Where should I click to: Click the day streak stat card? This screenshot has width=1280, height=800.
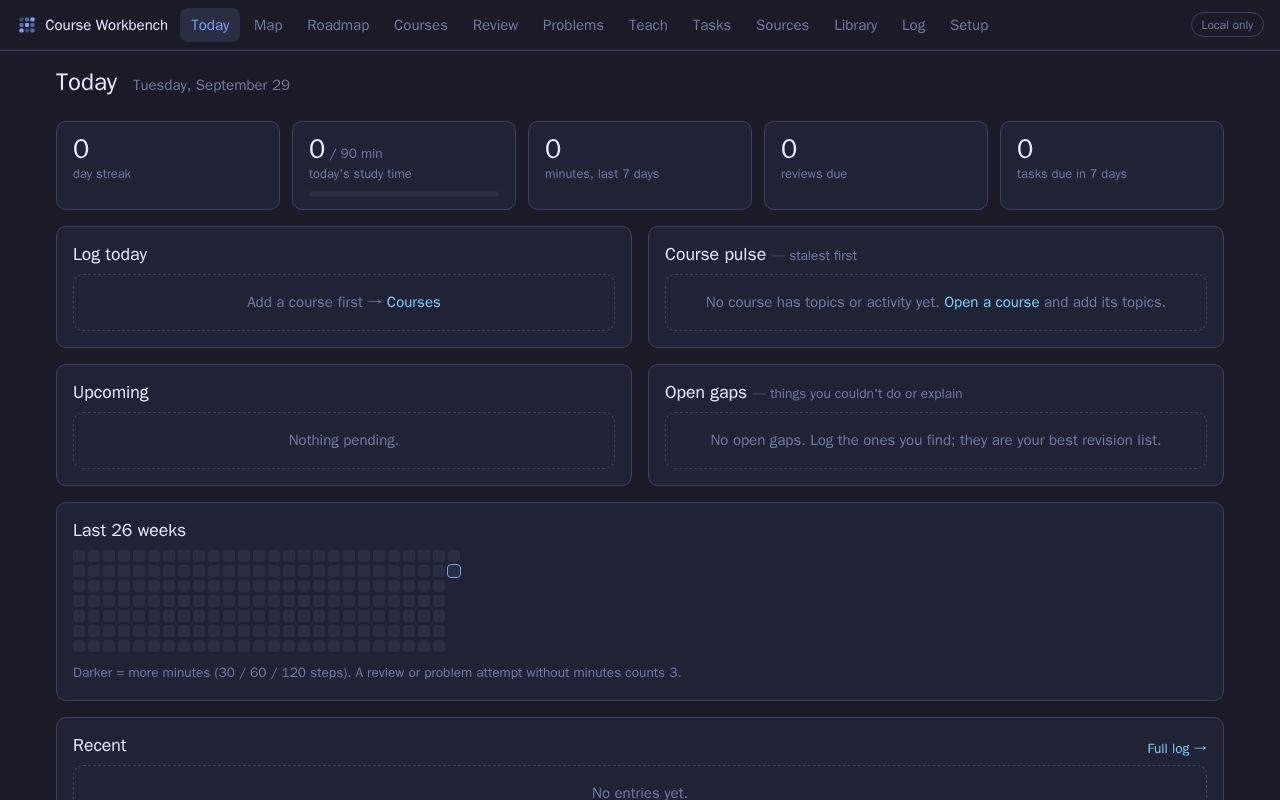tap(168, 166)
